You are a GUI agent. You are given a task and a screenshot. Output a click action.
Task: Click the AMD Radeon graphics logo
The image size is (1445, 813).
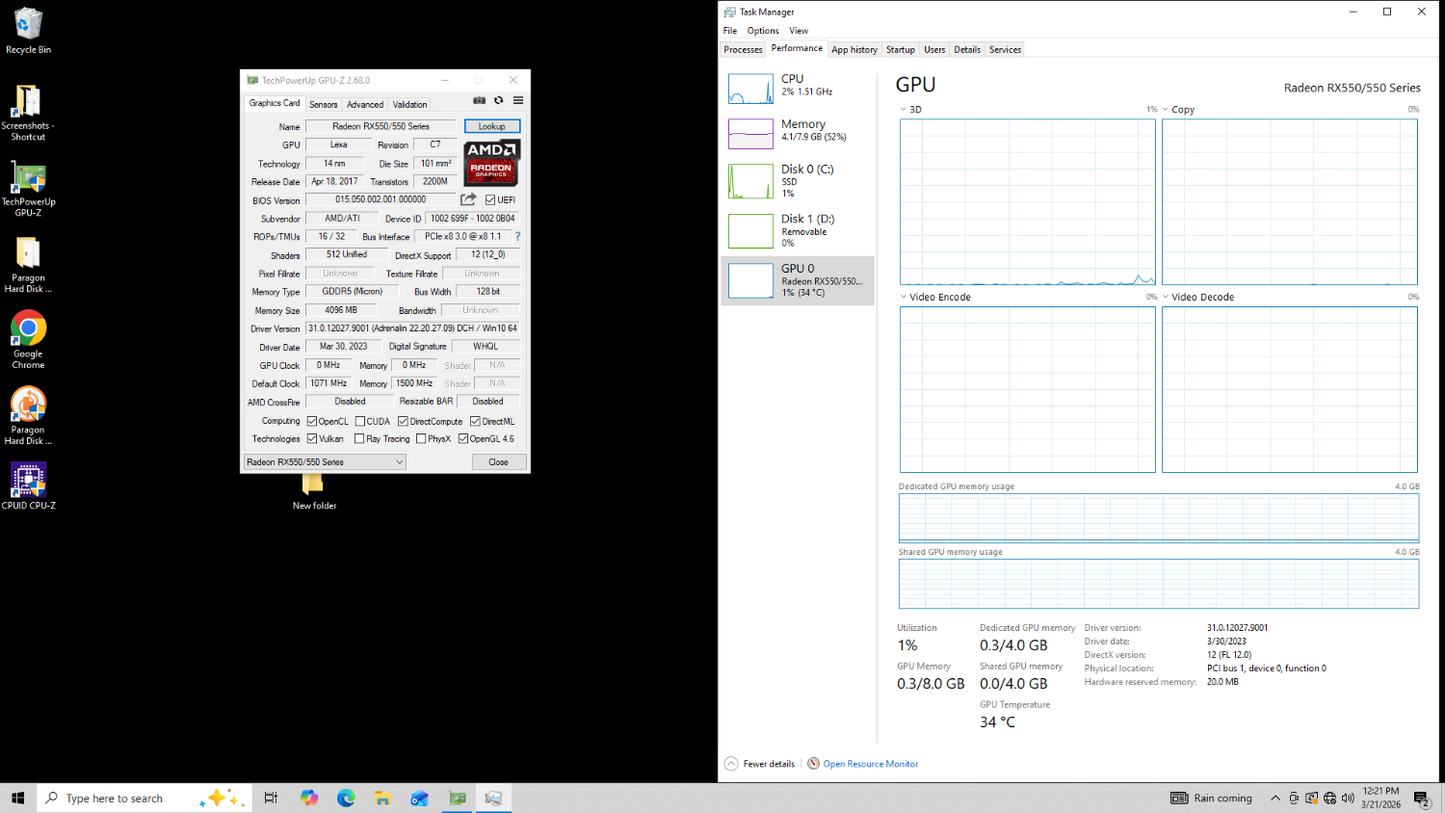[x=491, y=163]
